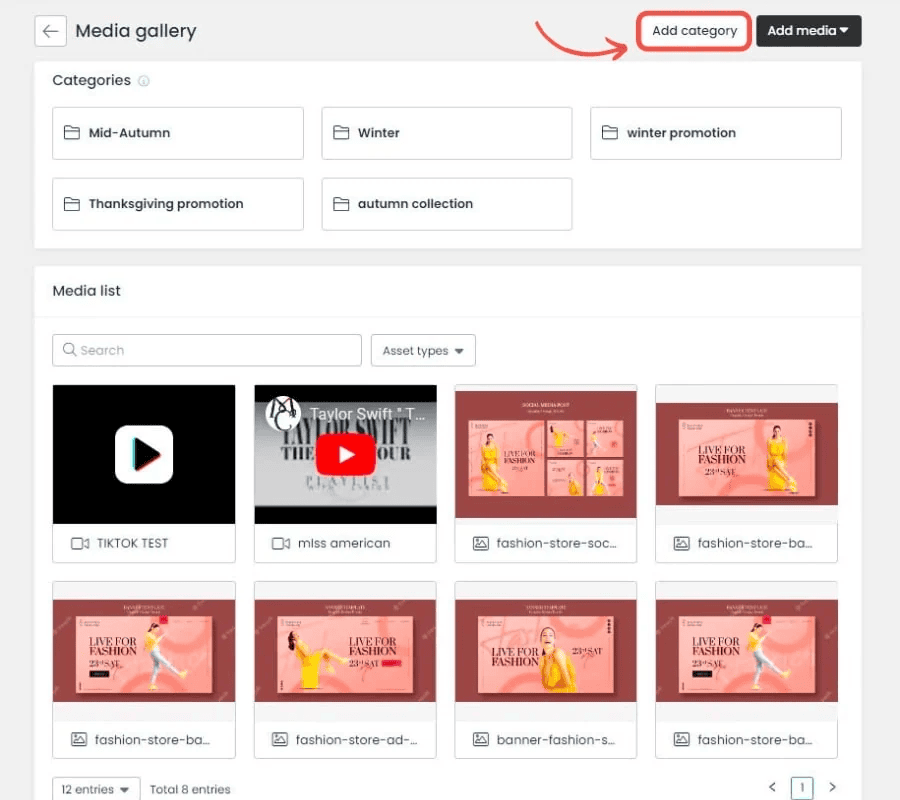Click the Categories info icon
Image resolution: width=900 pixels, height=800 pixels.
point(144,81)
